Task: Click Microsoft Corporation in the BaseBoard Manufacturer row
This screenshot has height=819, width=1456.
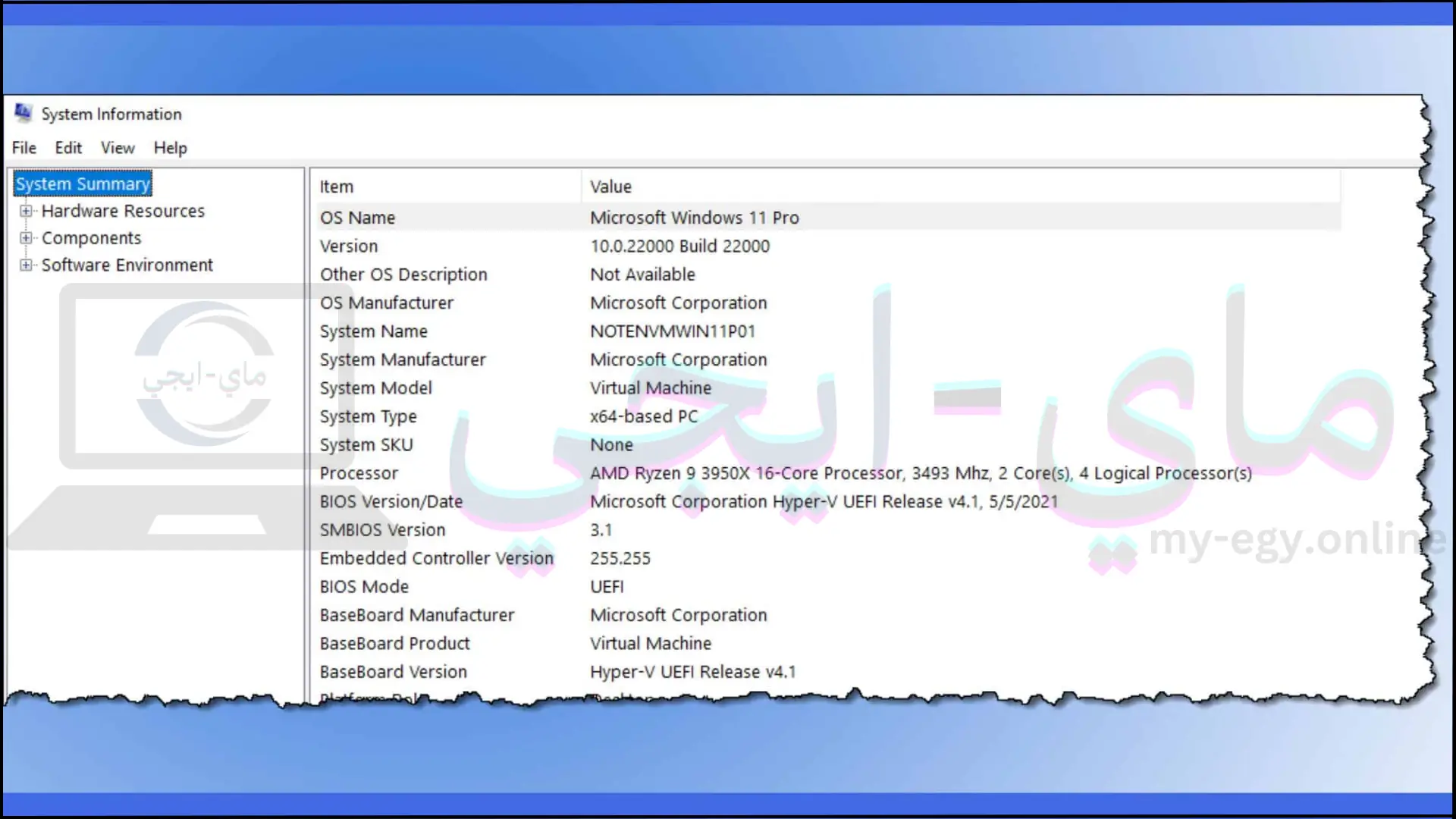Action: point(679,616)
